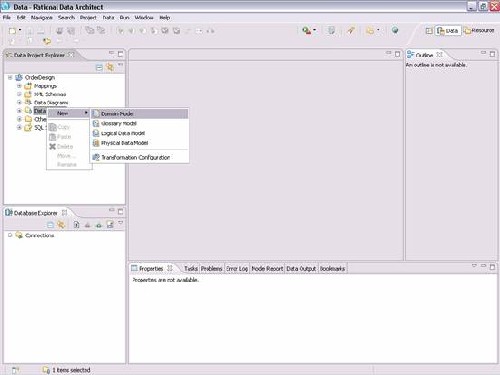
Task: Maximize the Data Project Explorer panel
Action: click(121, 54)
